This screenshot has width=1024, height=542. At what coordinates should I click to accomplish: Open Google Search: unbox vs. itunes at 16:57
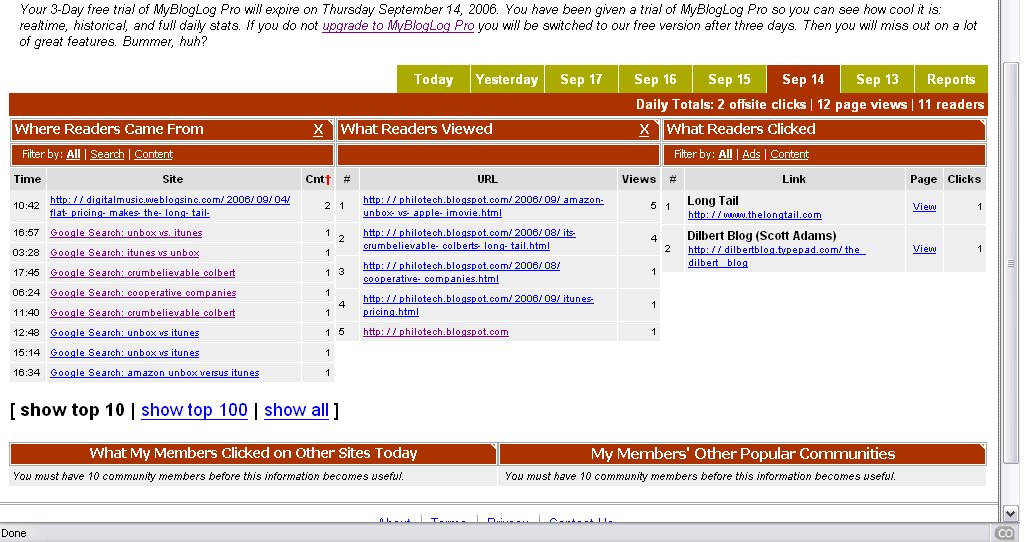click(x=126, y=232)
